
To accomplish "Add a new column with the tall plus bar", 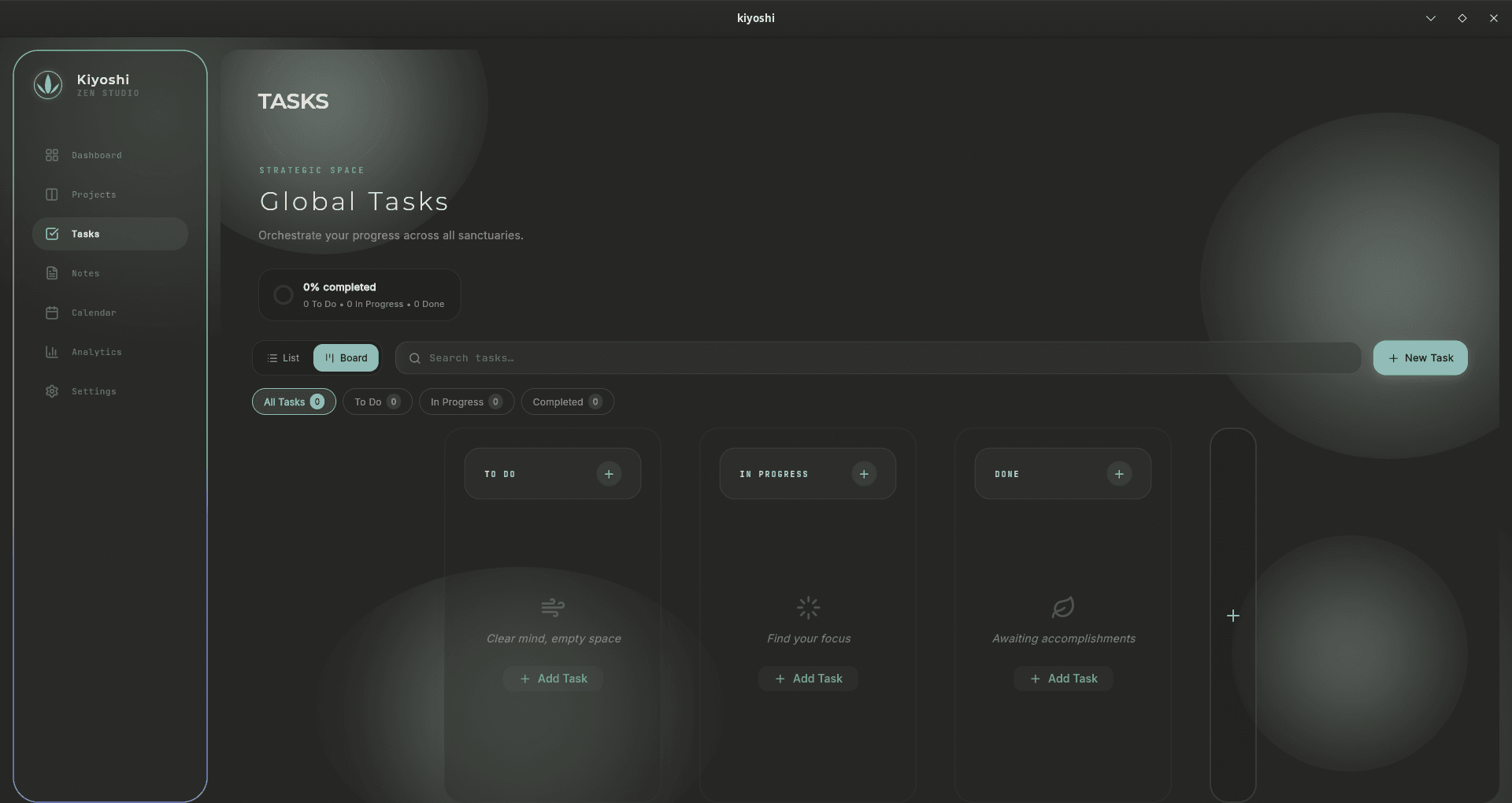I will click(x=1233, y=616).
